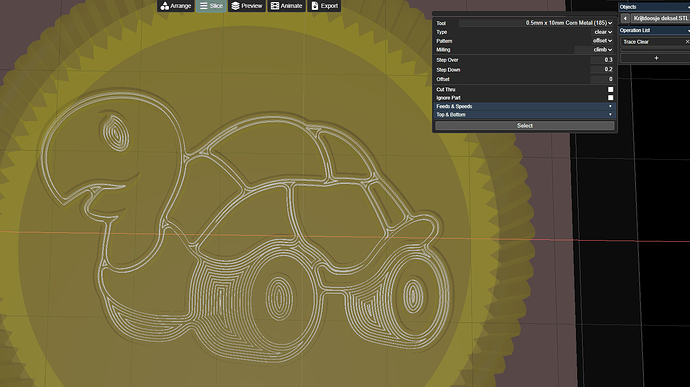Edit the Offset value field
The height and width of the screenshot is (387, 690).
pos(602,79)
